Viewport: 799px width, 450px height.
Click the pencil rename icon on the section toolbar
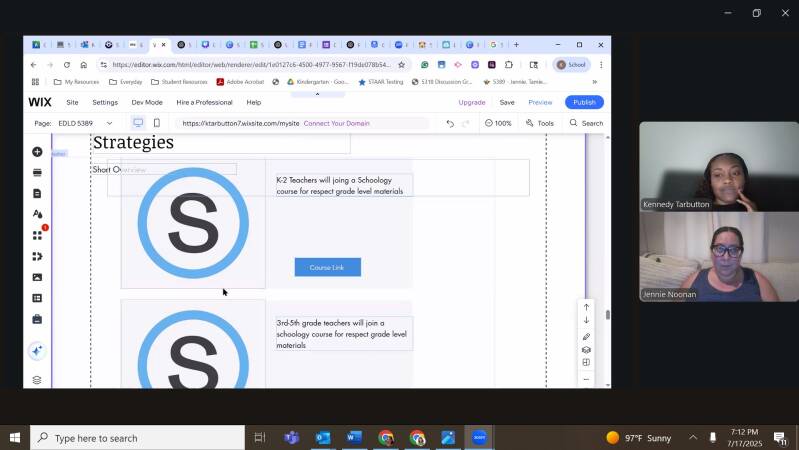pyautogui.click(x=586, y=337)
